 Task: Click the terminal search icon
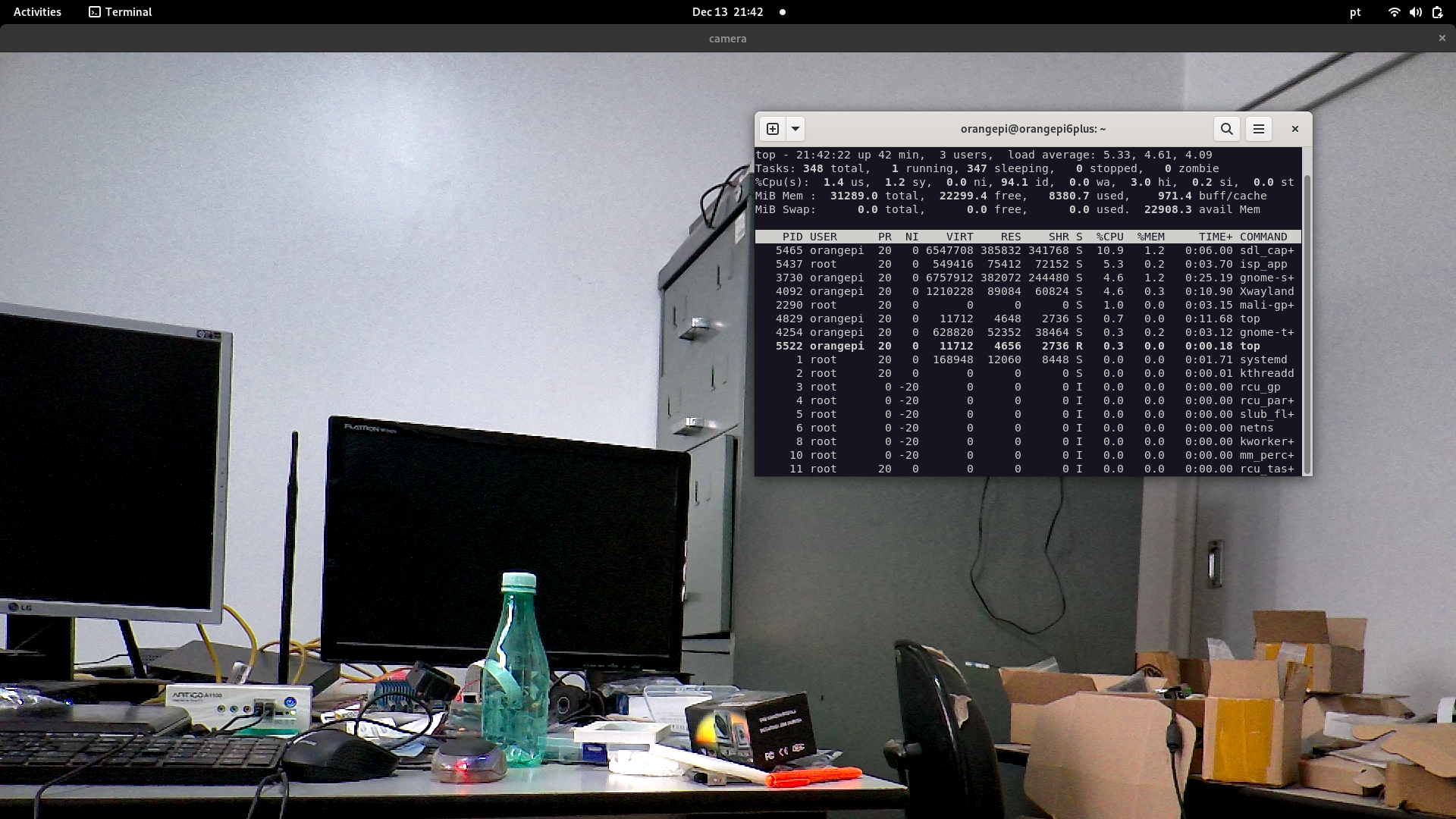point(1226,129)
